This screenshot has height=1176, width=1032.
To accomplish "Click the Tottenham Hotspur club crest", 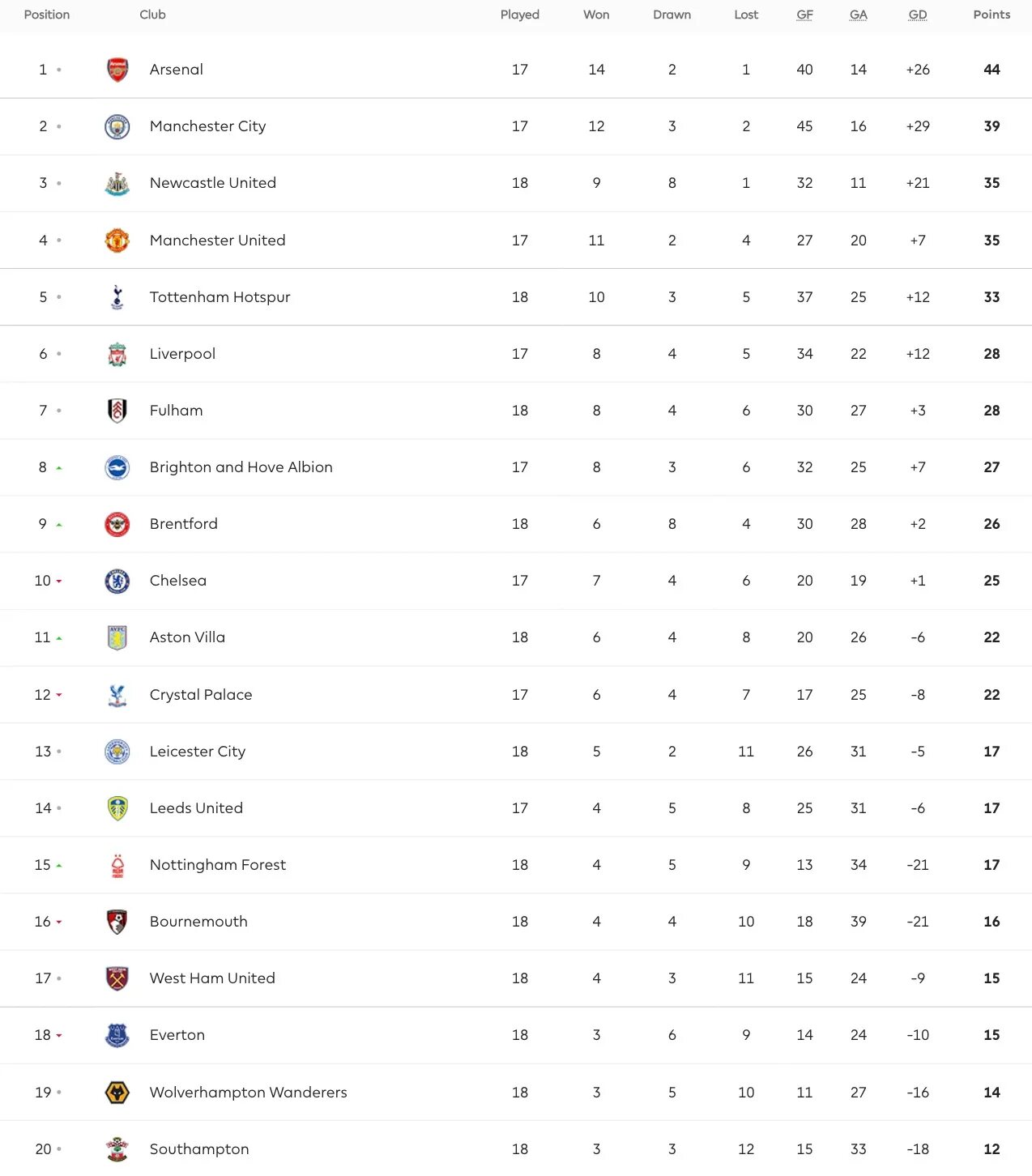I will click(117, 297).
